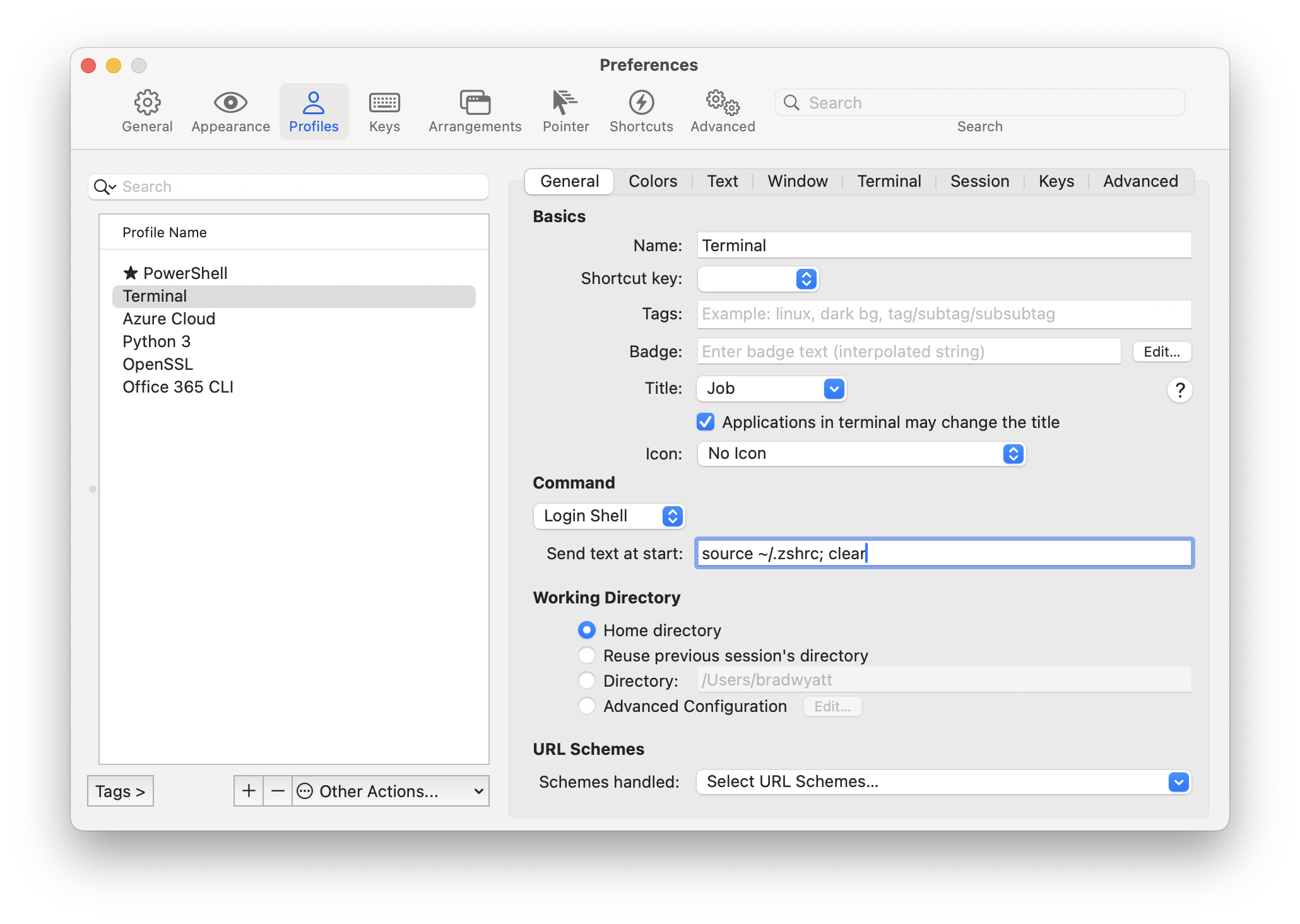Click the star next to PowerShell
Image resolution: width=1300 pixels, height=924 pixels.
click(x=131, y=273)
